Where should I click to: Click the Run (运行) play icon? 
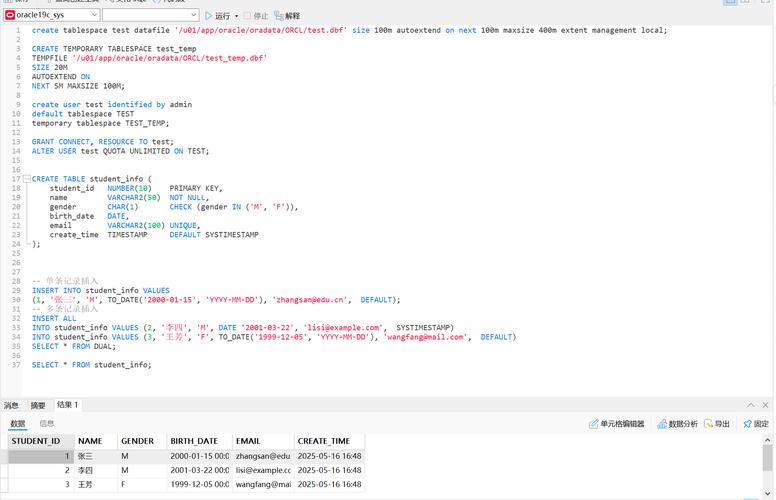click(209, 16)
